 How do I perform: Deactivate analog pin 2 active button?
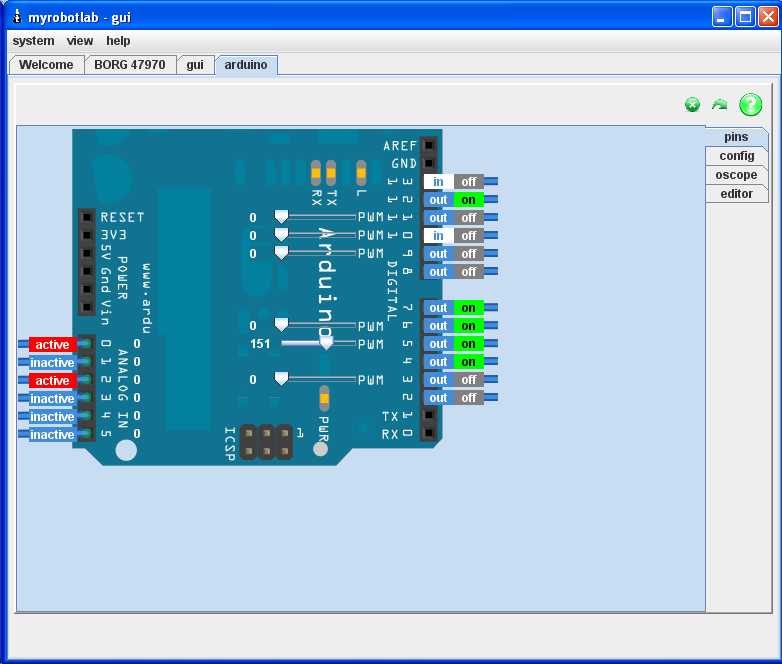pos(52,380)
